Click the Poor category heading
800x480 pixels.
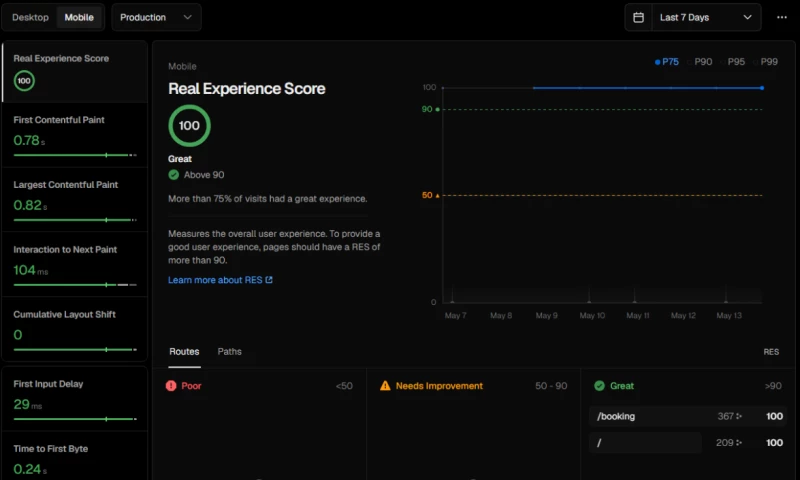(x=191, y=386)
